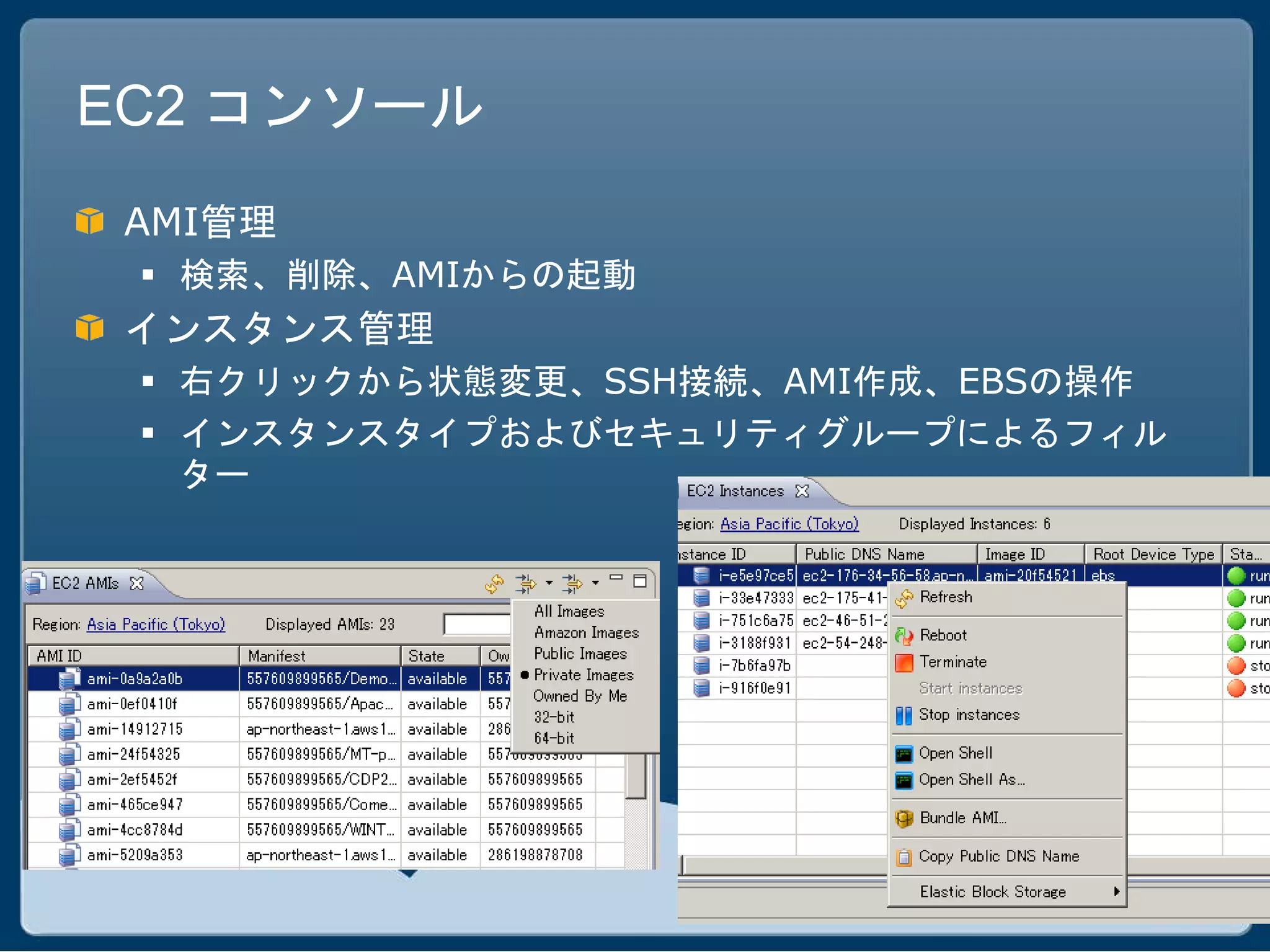The height and width of the screenshot is (952, 1270).
Task: Expand Elastic Block Storage submenu
Action: (x=1008, y=892)
